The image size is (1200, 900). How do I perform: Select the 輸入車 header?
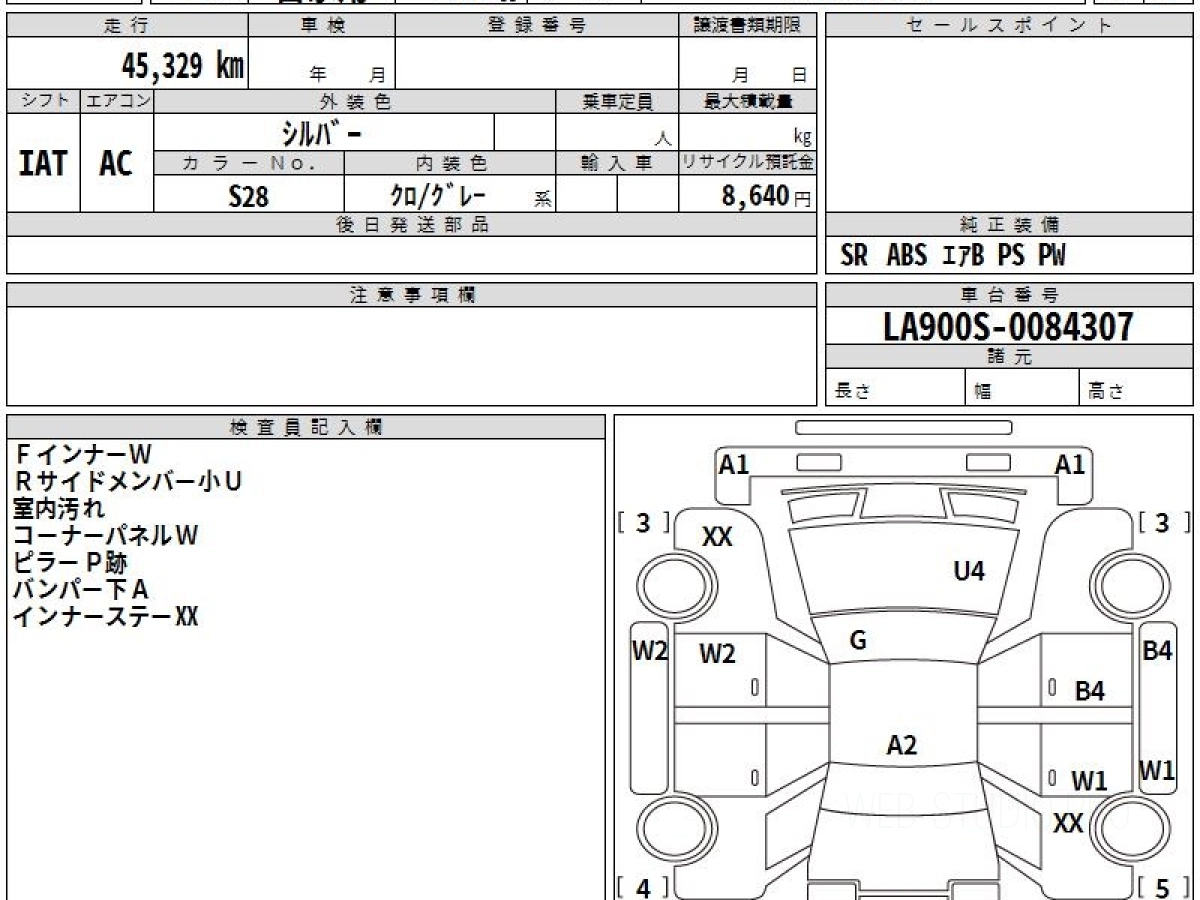(x=617, y=163)
